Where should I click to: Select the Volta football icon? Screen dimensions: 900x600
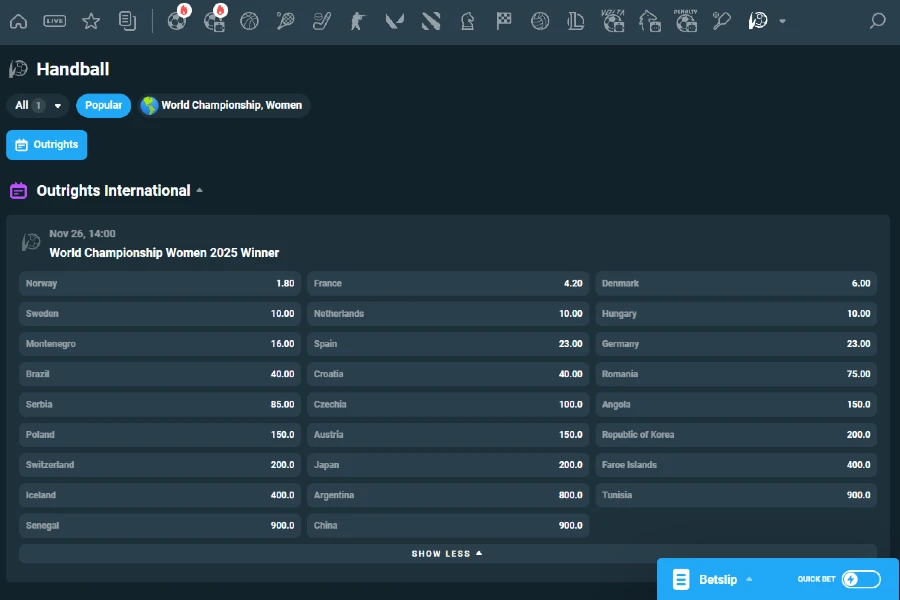pos(613,21)
